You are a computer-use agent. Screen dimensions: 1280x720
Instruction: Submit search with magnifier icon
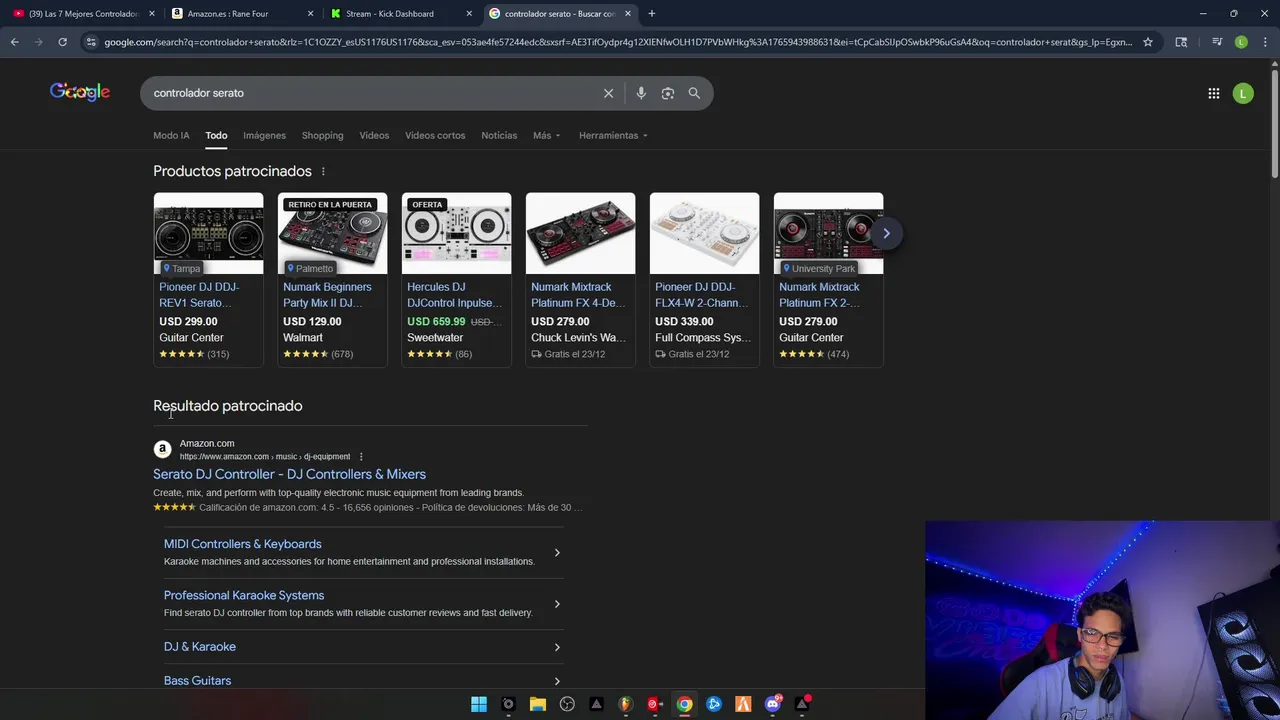tap(694, 93)
